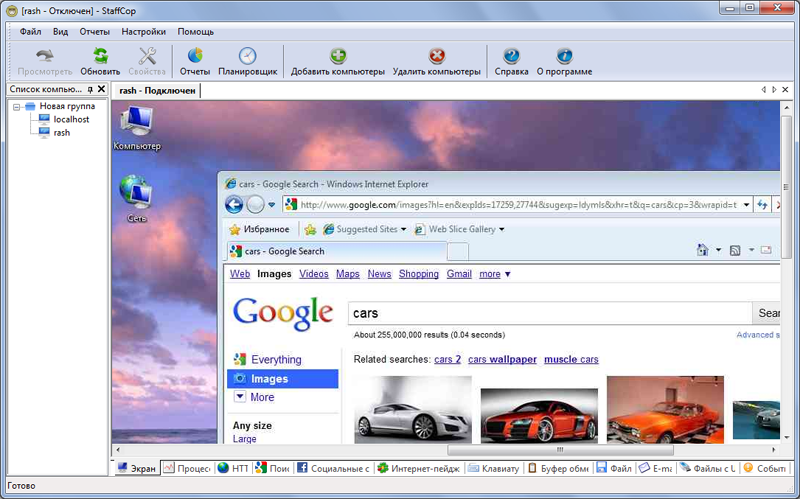Expand More search options in Google sidebar
The image size is (800, 499).
pyautogui.click(x=240, y=396)
